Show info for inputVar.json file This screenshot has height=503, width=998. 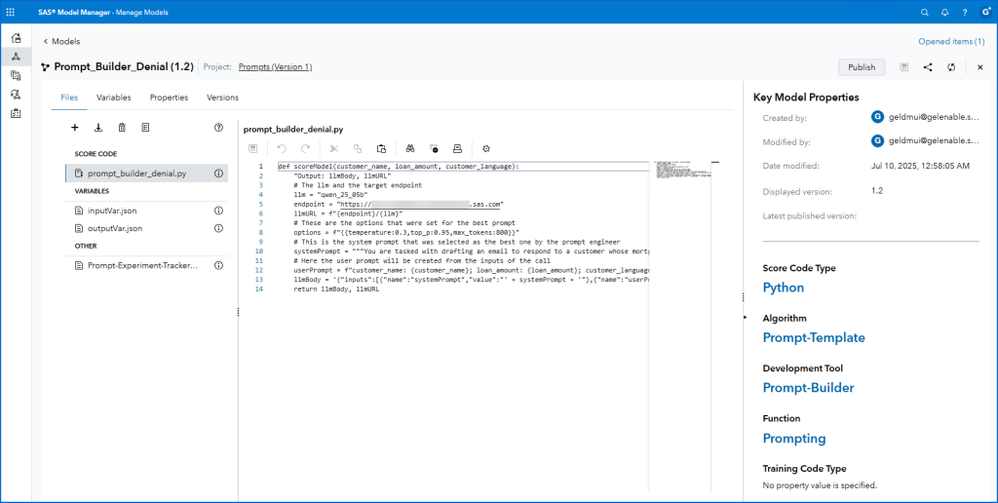pyautogui.click(x=218, y=210)
